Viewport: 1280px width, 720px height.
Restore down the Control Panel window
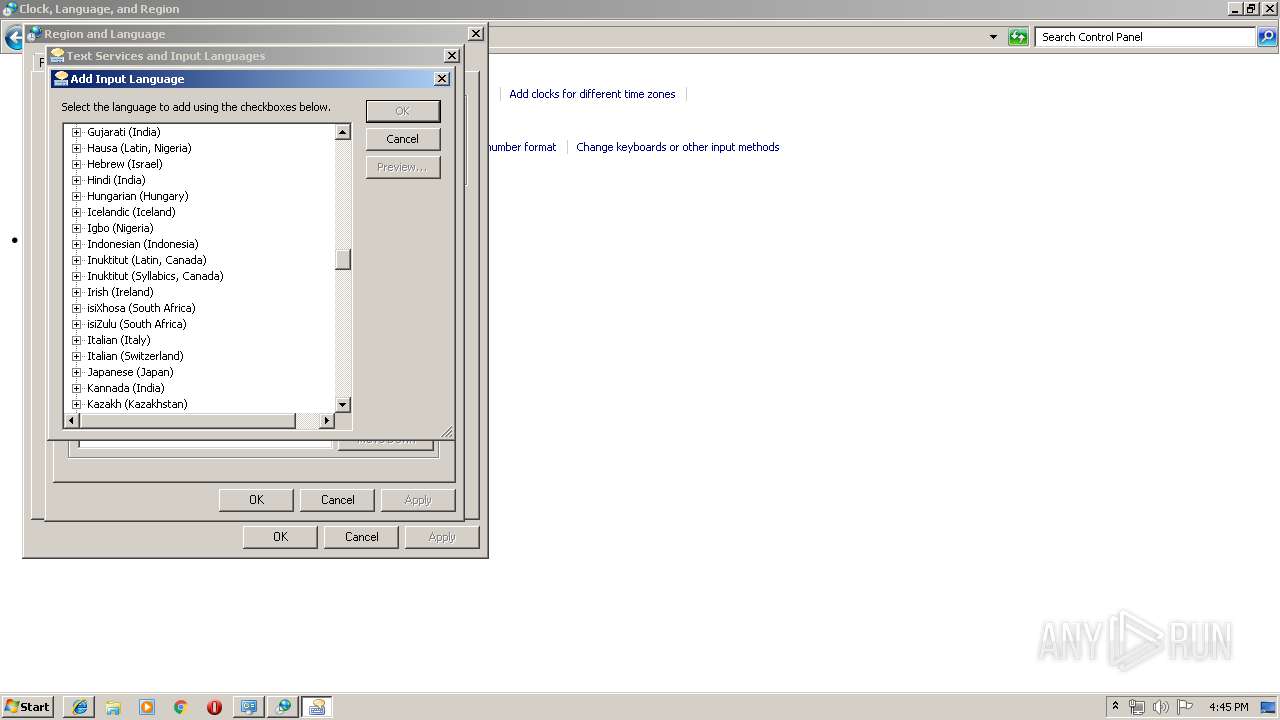tap(1251, 9)
